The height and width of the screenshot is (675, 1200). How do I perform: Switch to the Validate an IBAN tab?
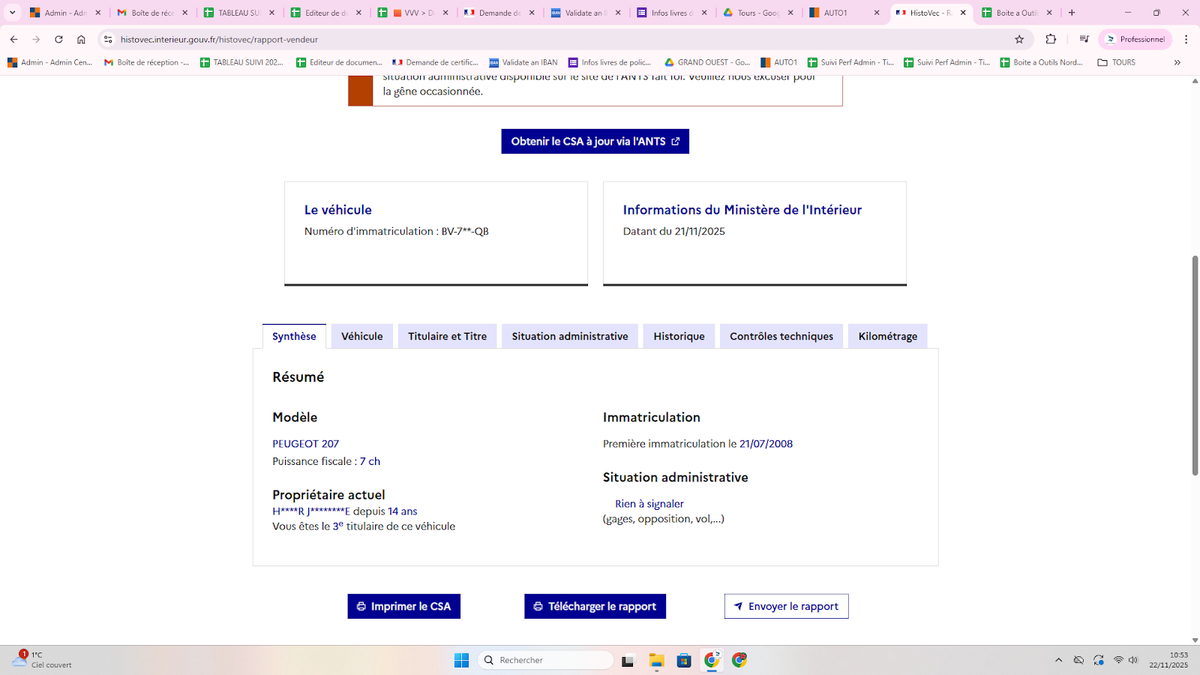pyautogui.click(x=584, y=13)
